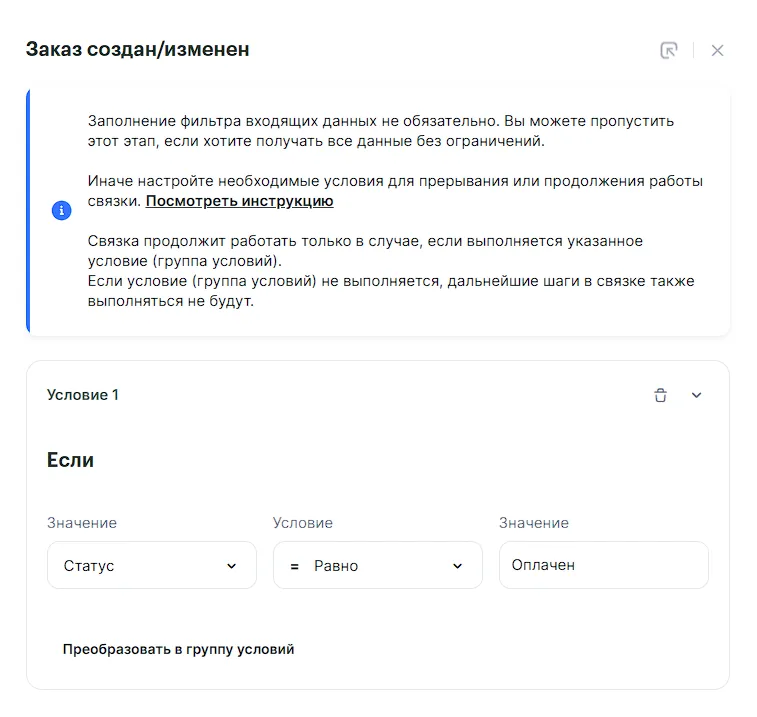Click the equals sign icon

pos(295,566)
